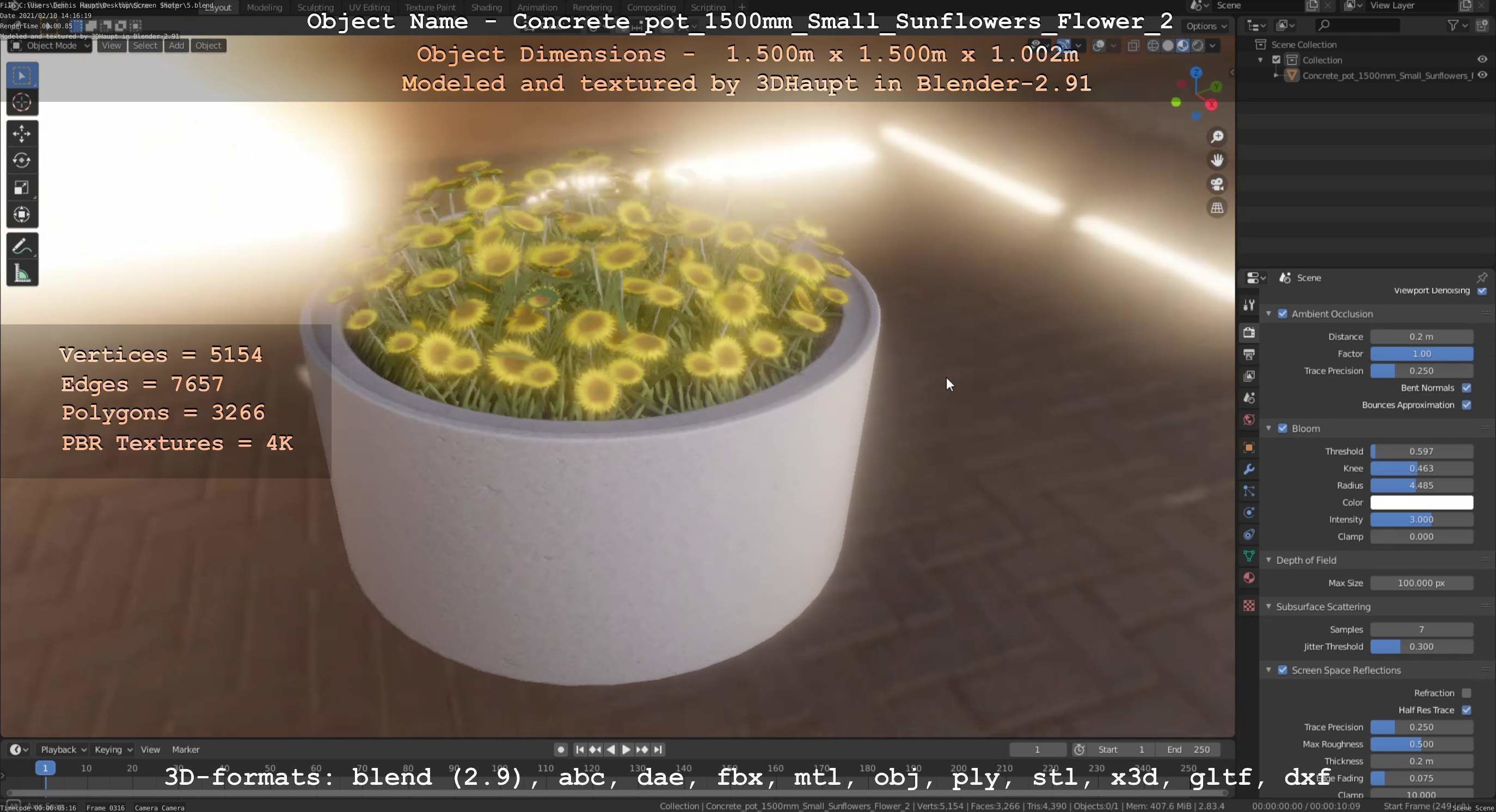Uncheck Bent Normals

1467,387
